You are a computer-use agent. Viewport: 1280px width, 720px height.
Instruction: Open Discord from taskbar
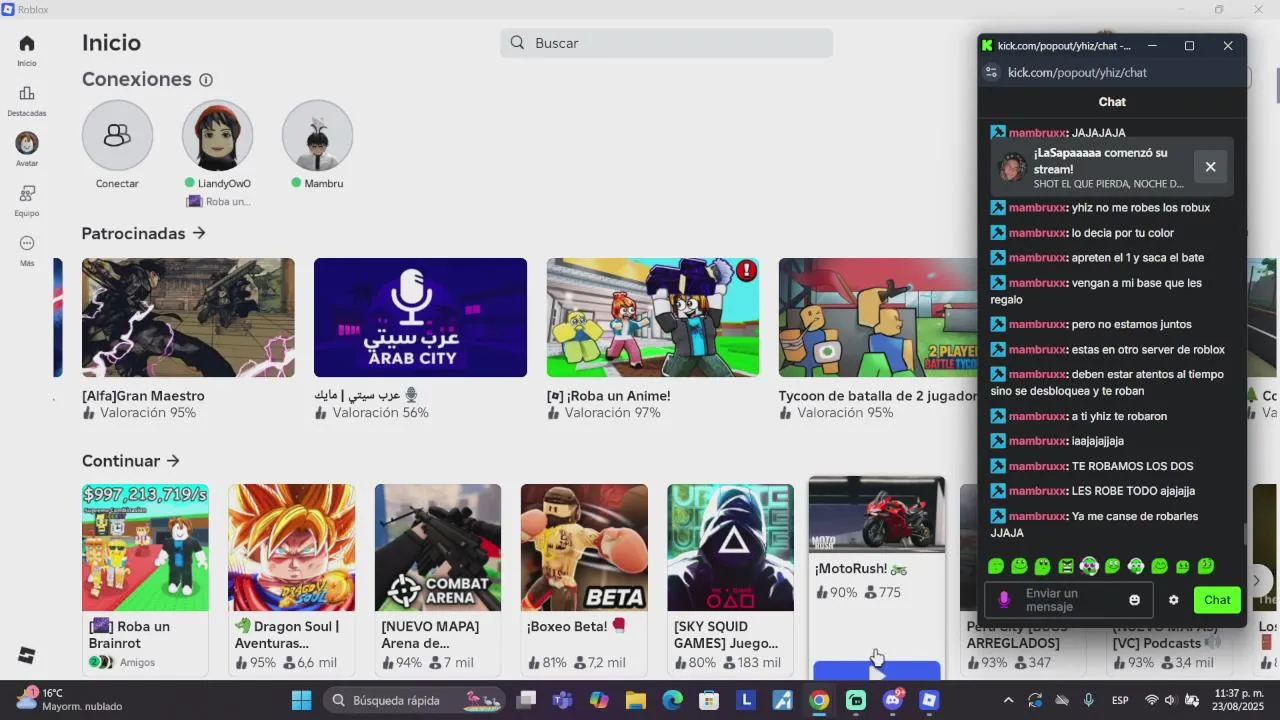point(893,700)
